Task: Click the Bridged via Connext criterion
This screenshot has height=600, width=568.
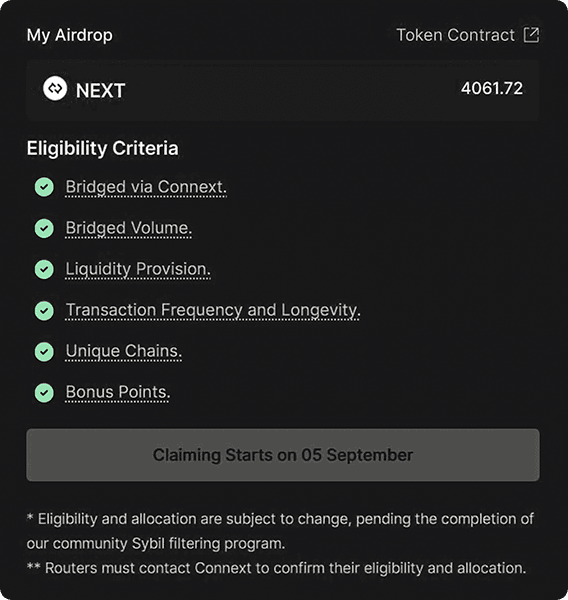Action: coord(146,188)
